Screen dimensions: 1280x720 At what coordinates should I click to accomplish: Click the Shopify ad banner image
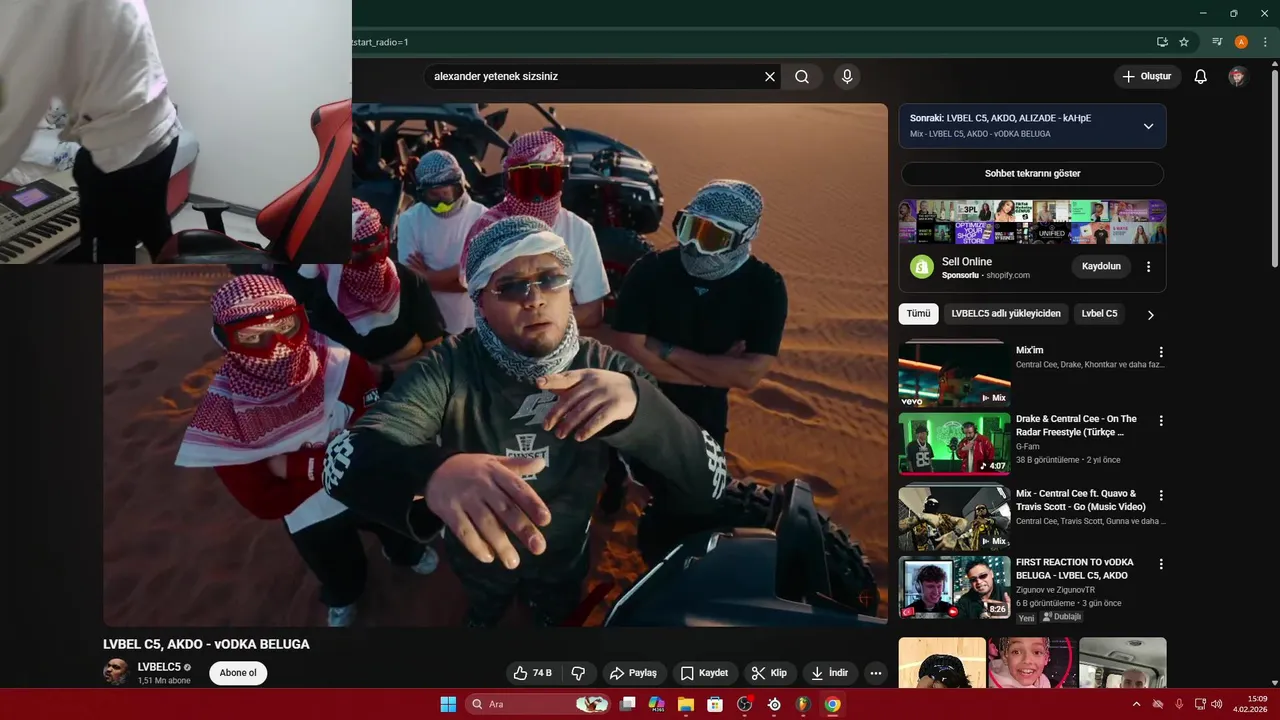pos(1032,222)
